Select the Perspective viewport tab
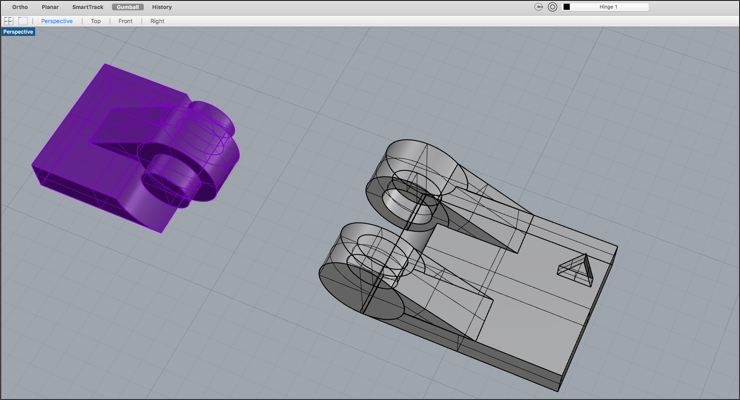 [57, 21]
